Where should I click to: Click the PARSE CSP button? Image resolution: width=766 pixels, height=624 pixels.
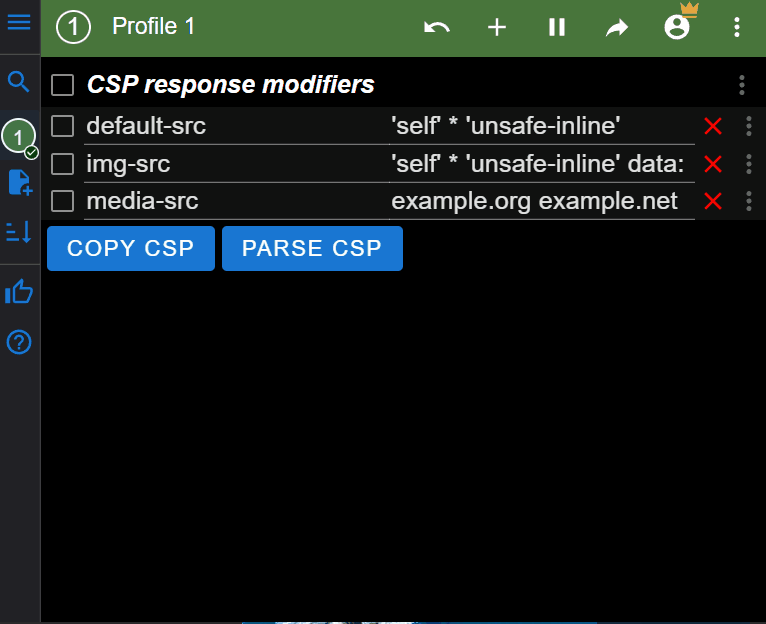pyautogui.click(x=312, y=248)
